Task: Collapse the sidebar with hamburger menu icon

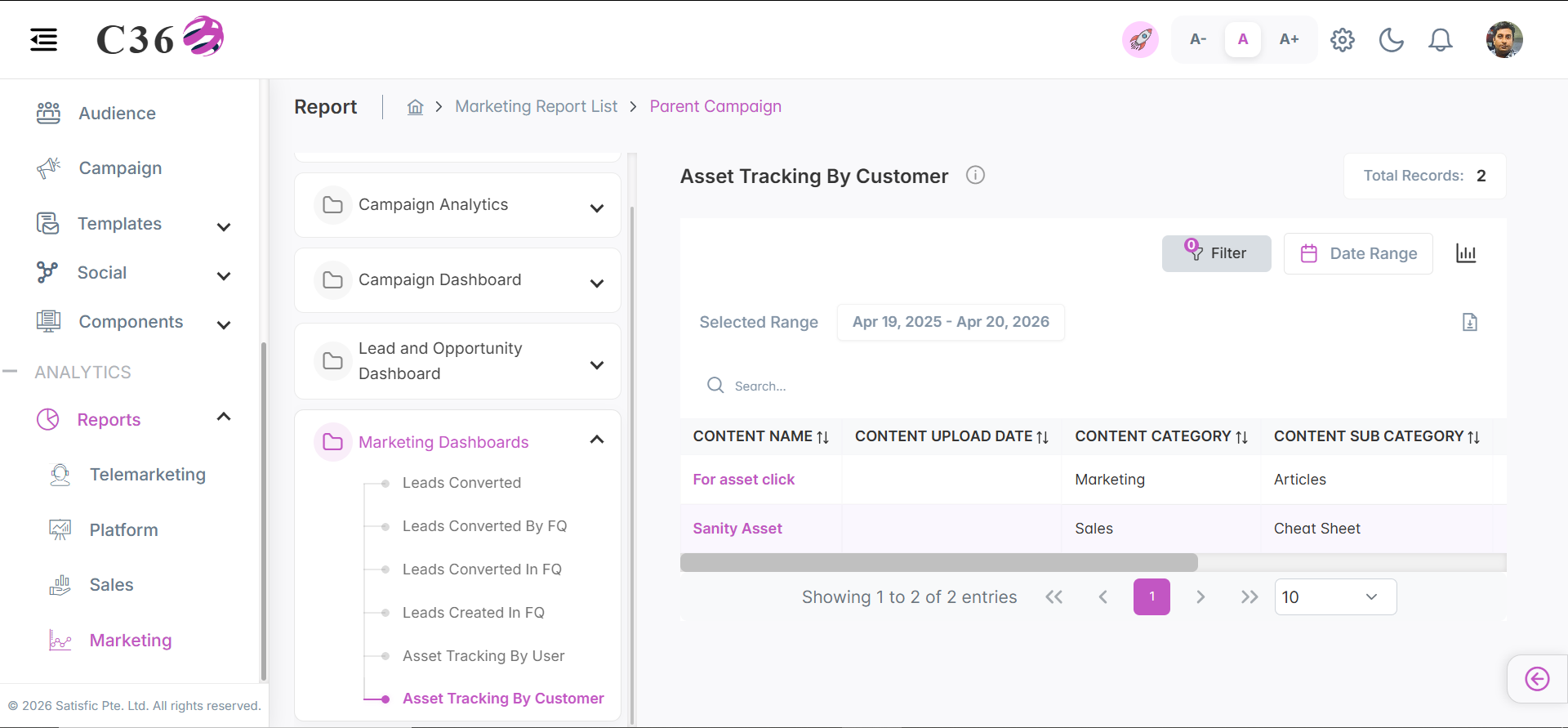Action: point(43,39)
